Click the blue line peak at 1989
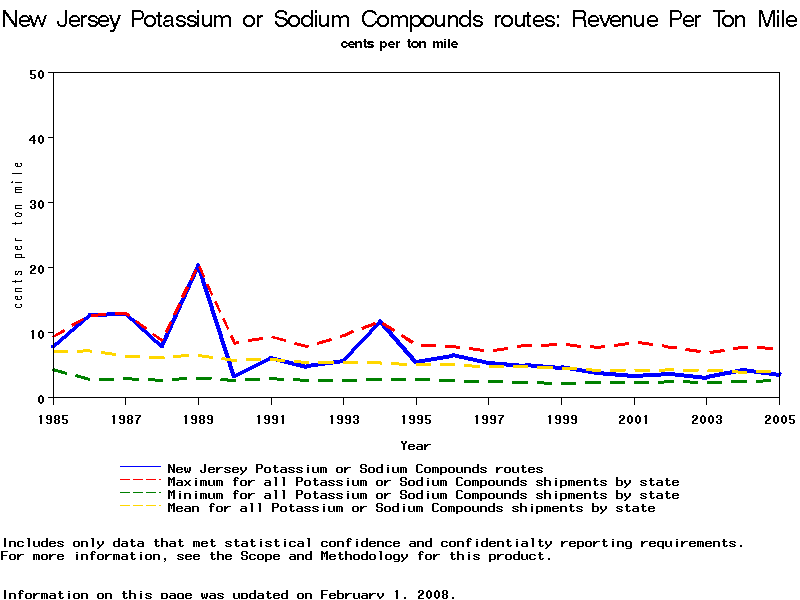 click(x=198, y=266)
